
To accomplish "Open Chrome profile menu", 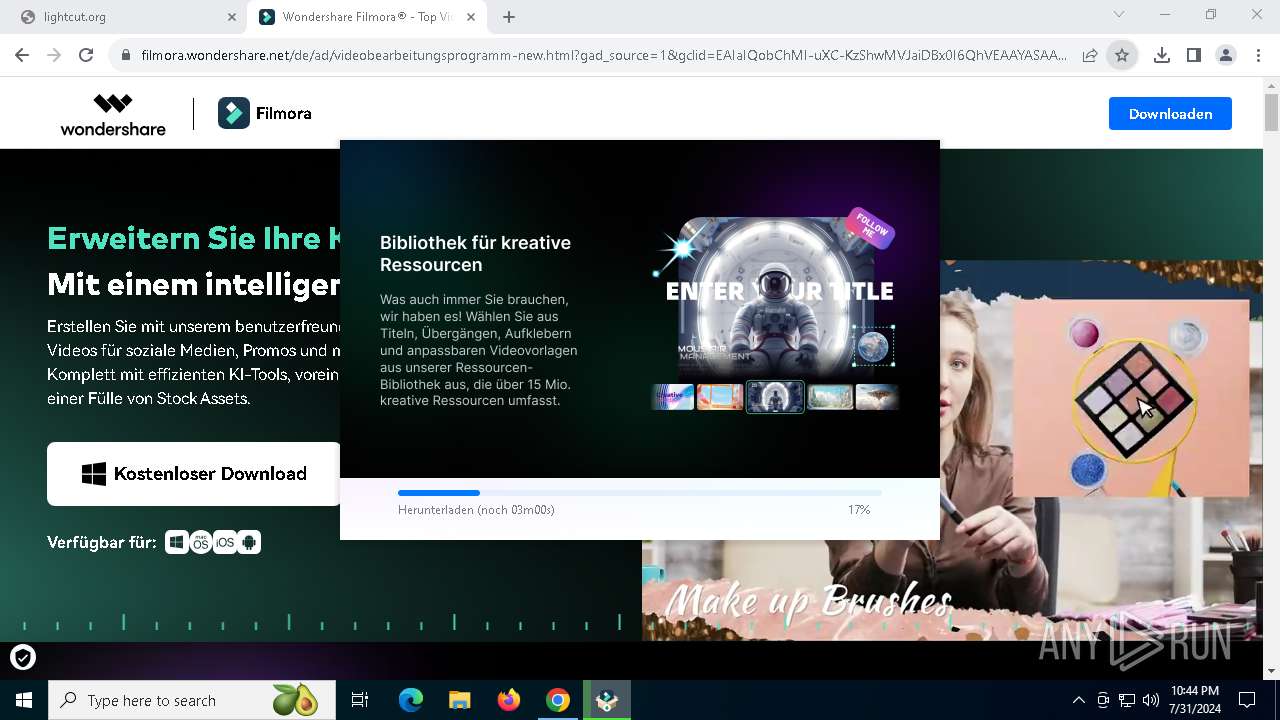I will (1225, 56).
